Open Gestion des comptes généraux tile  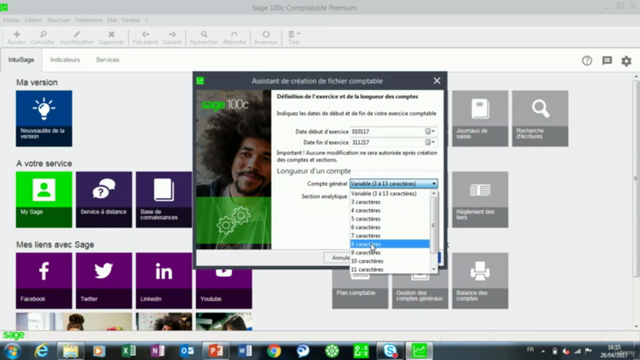(x=420, y=291)
